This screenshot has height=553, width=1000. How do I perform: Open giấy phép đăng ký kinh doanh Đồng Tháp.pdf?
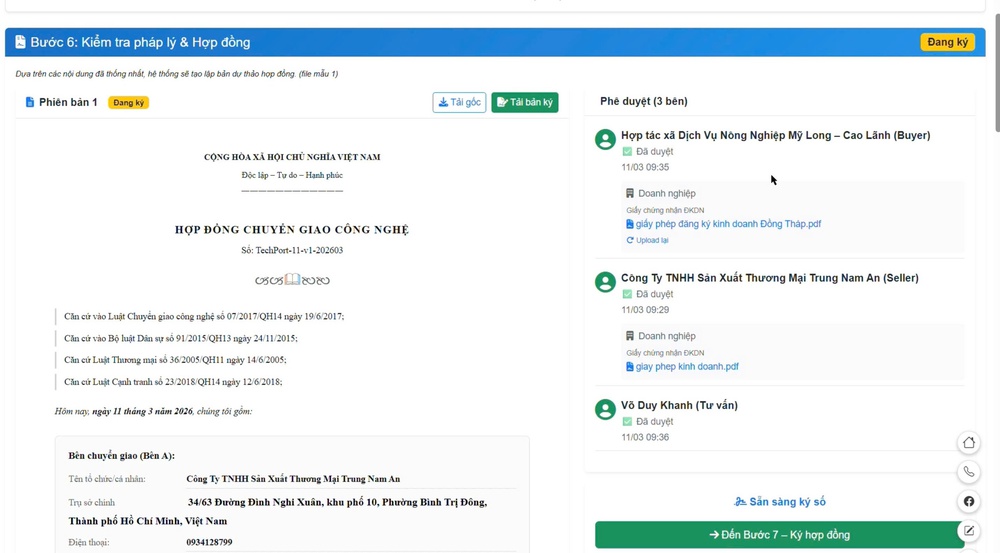727,224
